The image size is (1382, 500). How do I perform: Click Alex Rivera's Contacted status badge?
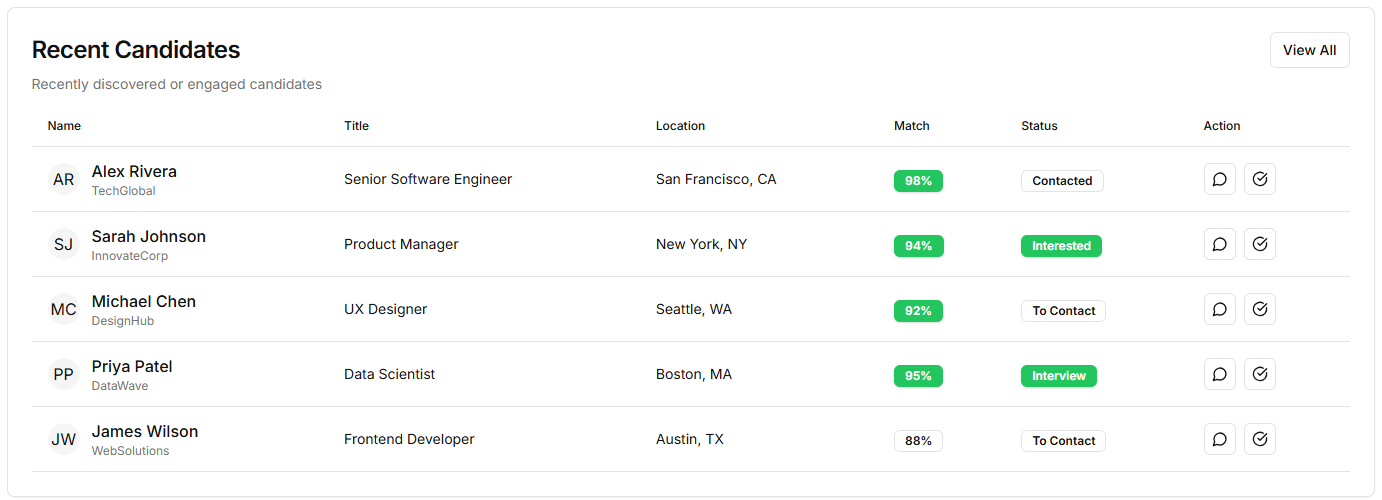coord(1062,181)
